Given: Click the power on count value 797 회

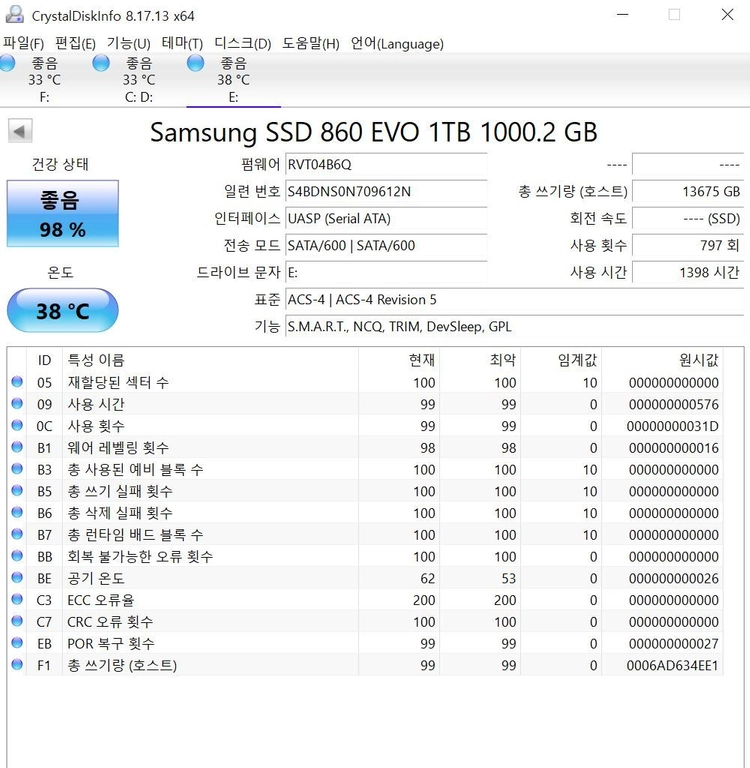Looking at the screenshot, I should click(688, 245).
